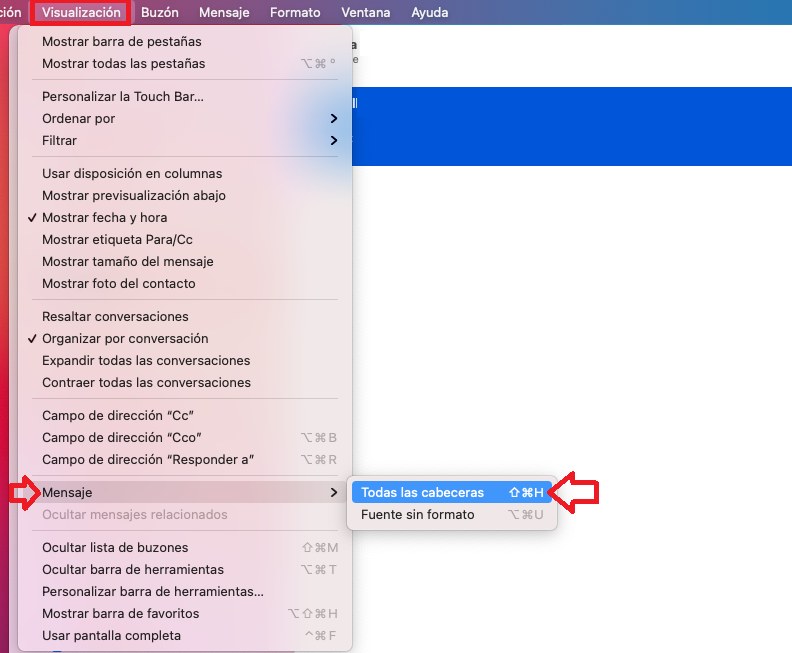The image size is (792, 653).
Task: Click the Formato menu bar item
Action: pos(295,12)
